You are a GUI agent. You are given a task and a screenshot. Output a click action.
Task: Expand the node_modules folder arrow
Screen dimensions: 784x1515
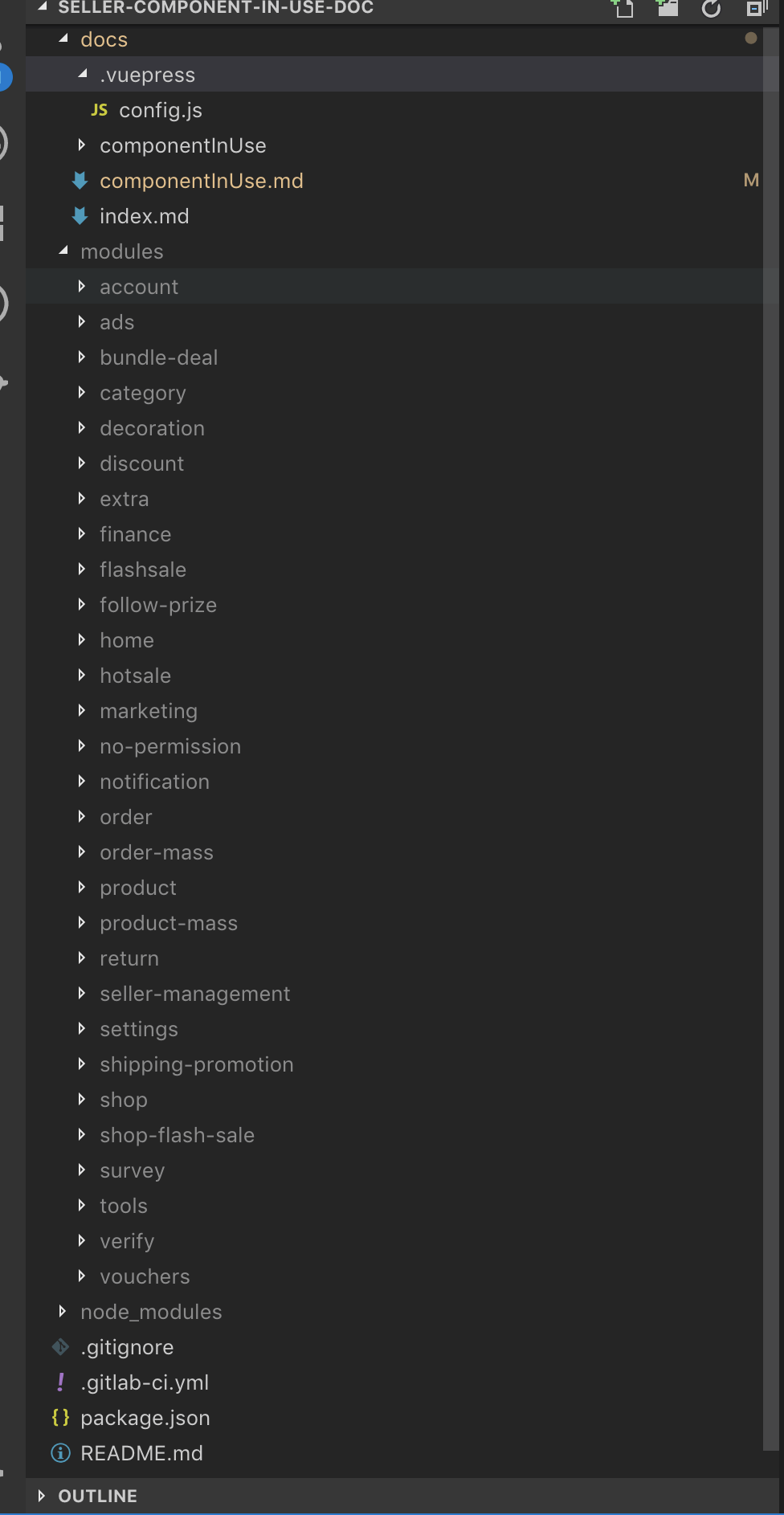[x=63, y=1312]
